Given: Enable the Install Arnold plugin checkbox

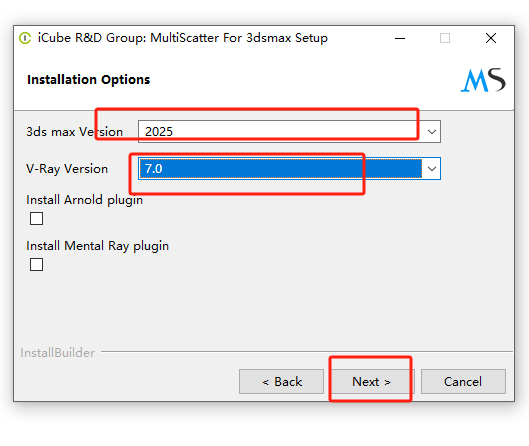Looking at the screenshot, I should [x=36, y=218].
